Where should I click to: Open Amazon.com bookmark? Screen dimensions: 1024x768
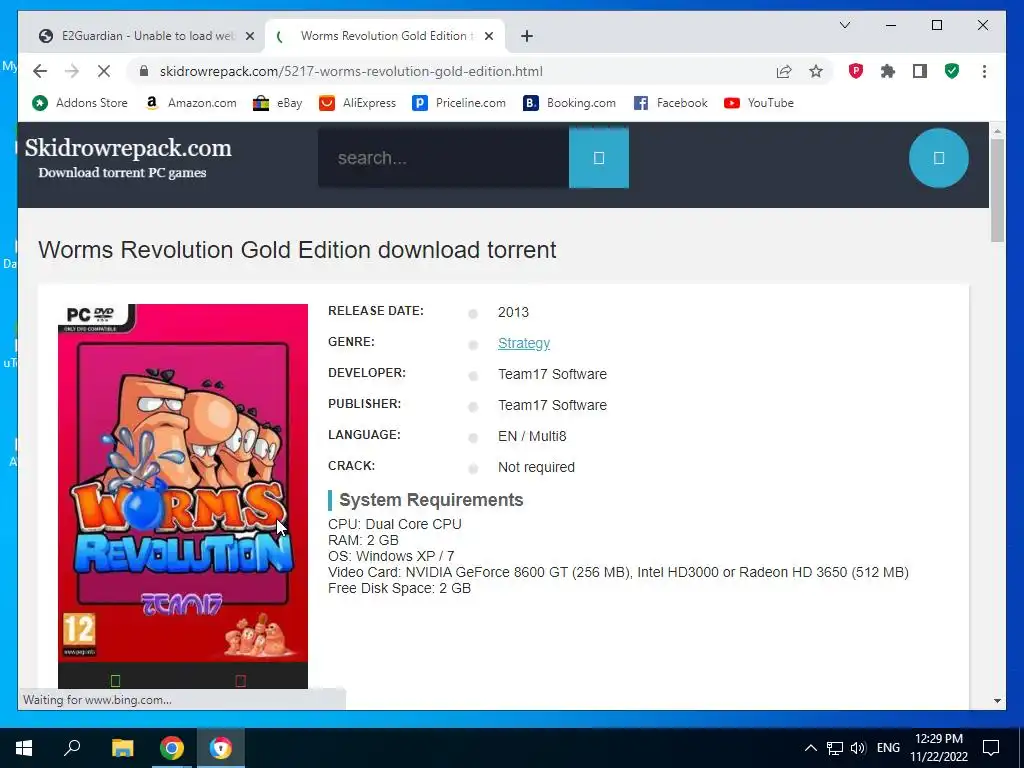coord(191,103)
